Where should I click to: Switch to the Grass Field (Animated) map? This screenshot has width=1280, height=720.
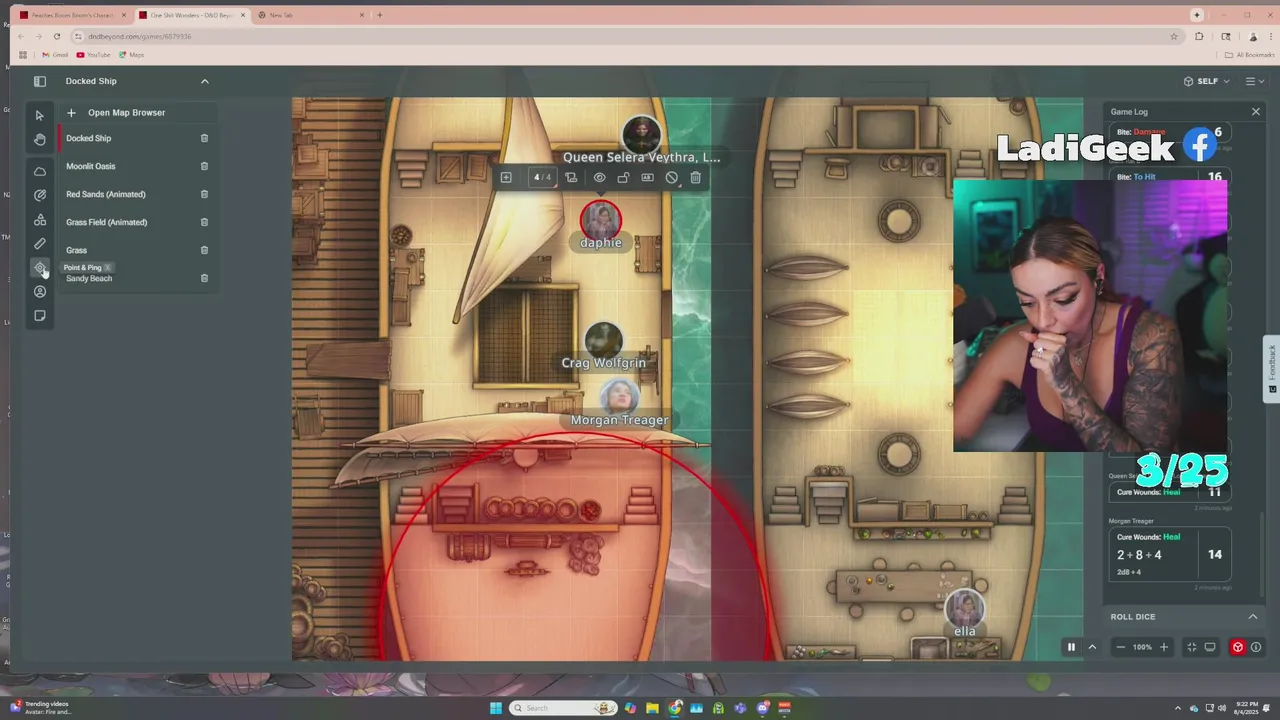106,222
